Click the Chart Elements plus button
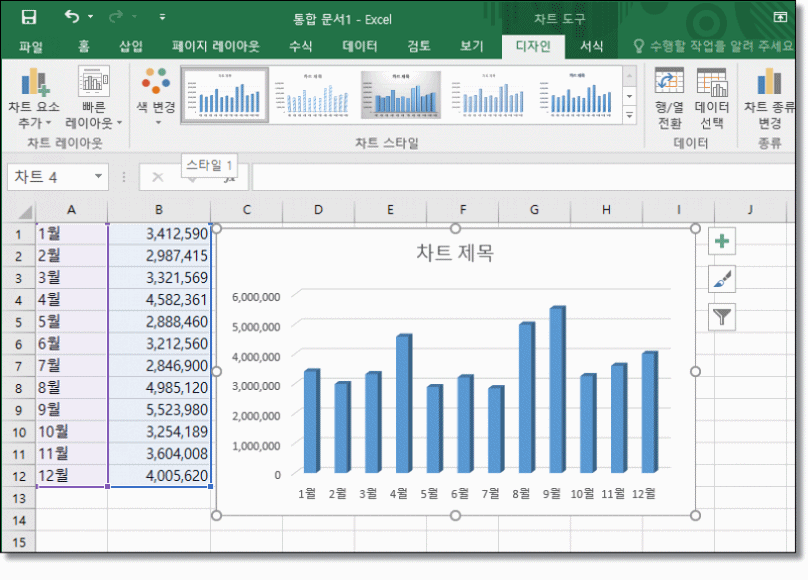Image resolution: width=808 pixels, height=580 pixels. [721, 241]
